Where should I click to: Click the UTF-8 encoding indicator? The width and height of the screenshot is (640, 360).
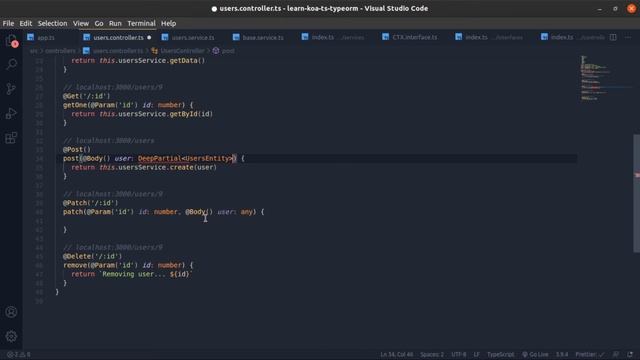(459, 354)
